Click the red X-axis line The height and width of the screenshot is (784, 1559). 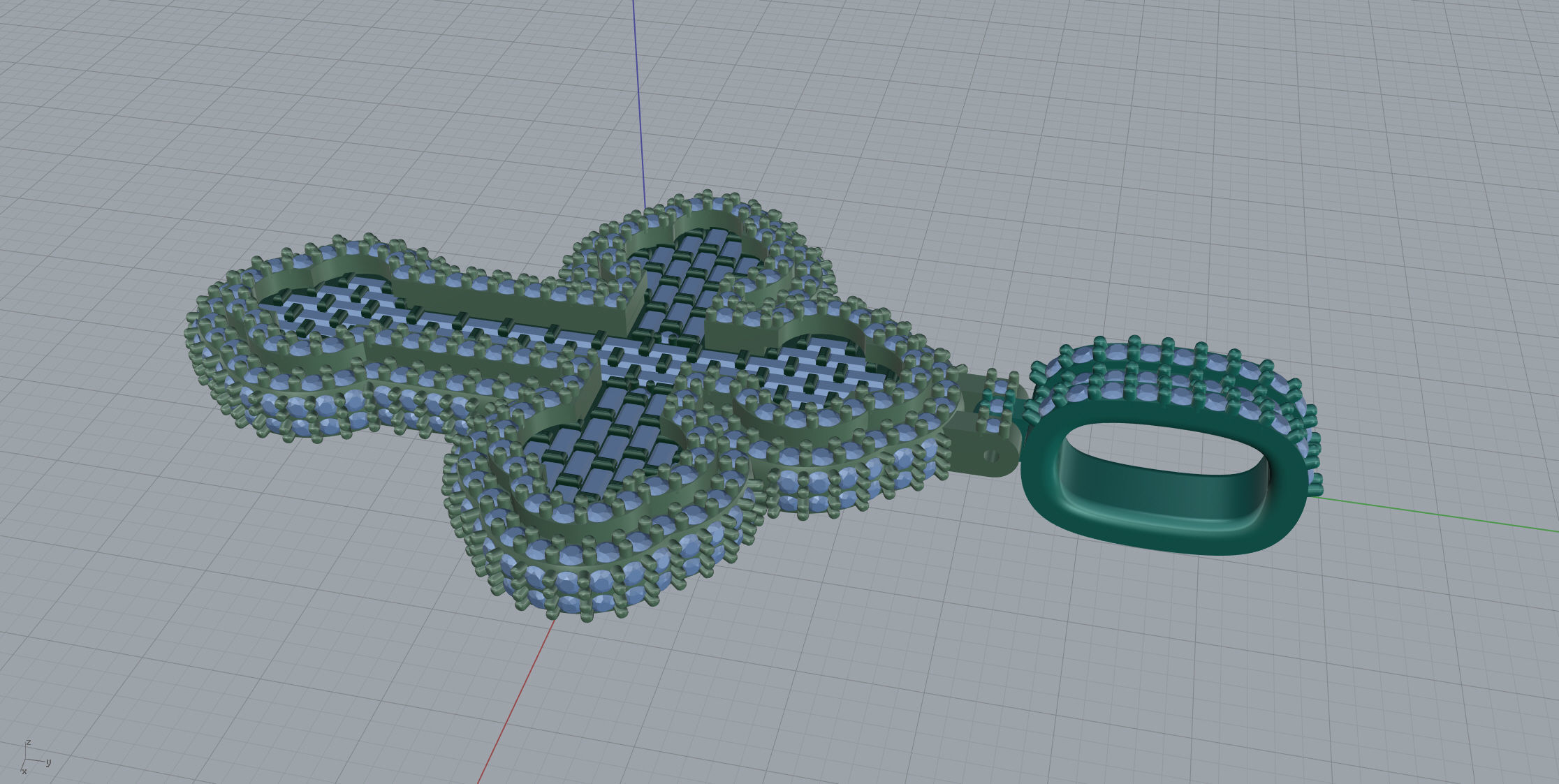[515, 700]
